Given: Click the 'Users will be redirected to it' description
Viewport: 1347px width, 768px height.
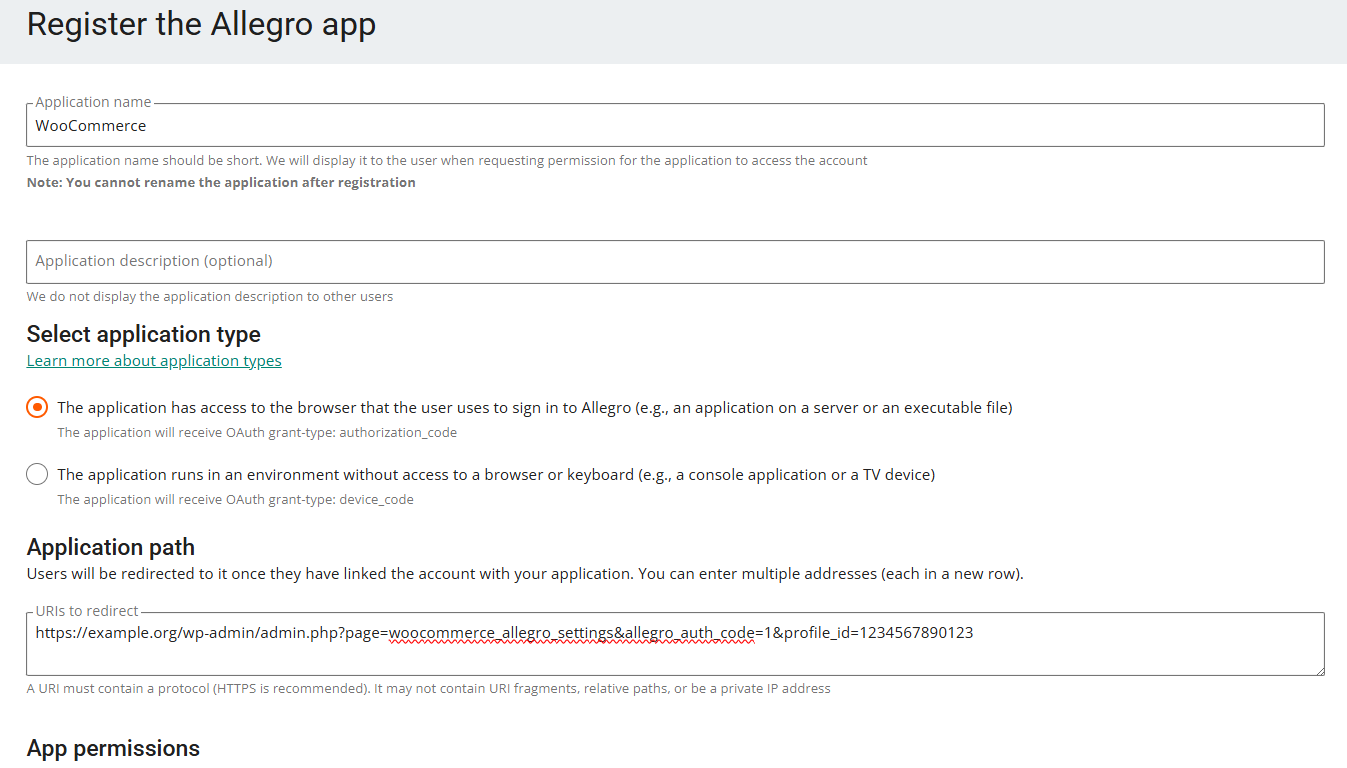Looking at the screenshot, I should click(525, 574).
